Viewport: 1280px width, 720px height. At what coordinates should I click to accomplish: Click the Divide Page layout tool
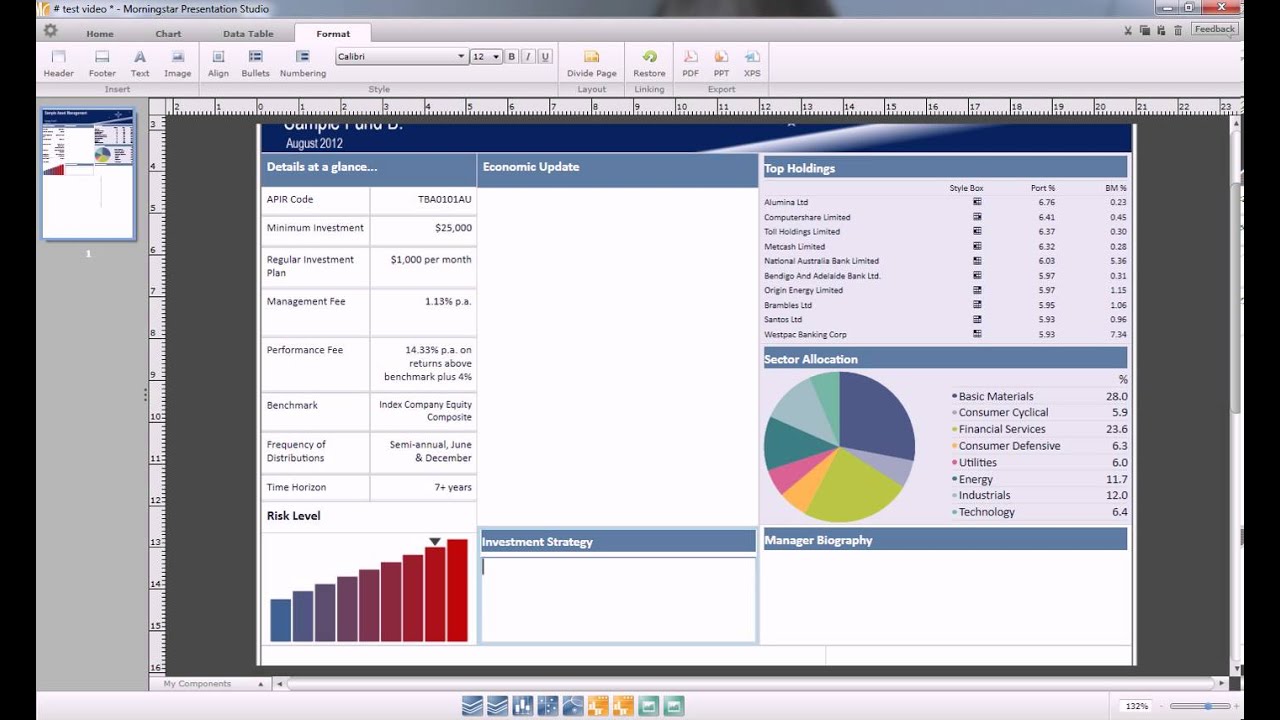tap(592, 64)
